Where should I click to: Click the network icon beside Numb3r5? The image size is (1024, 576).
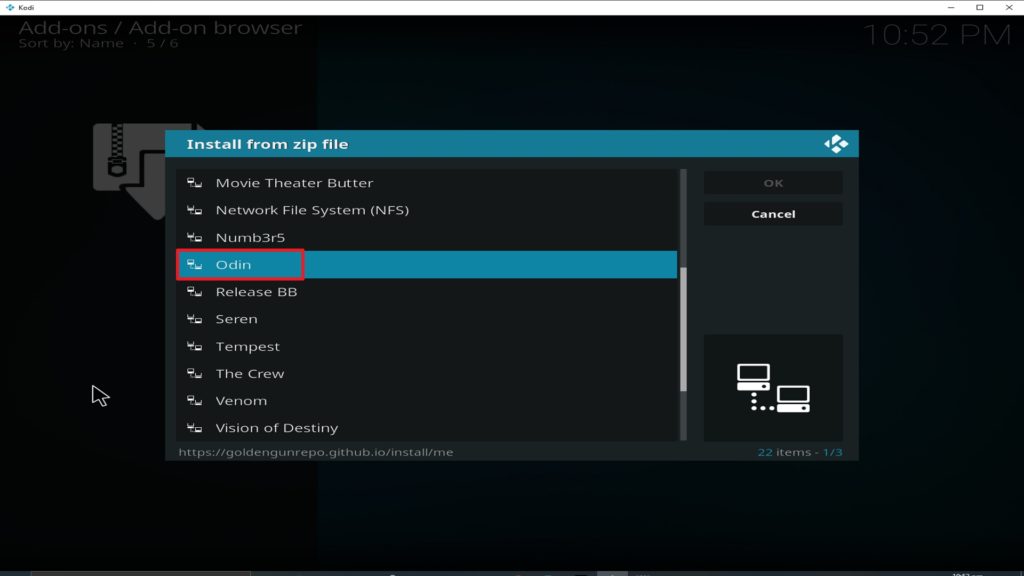(x=194, y=238)
